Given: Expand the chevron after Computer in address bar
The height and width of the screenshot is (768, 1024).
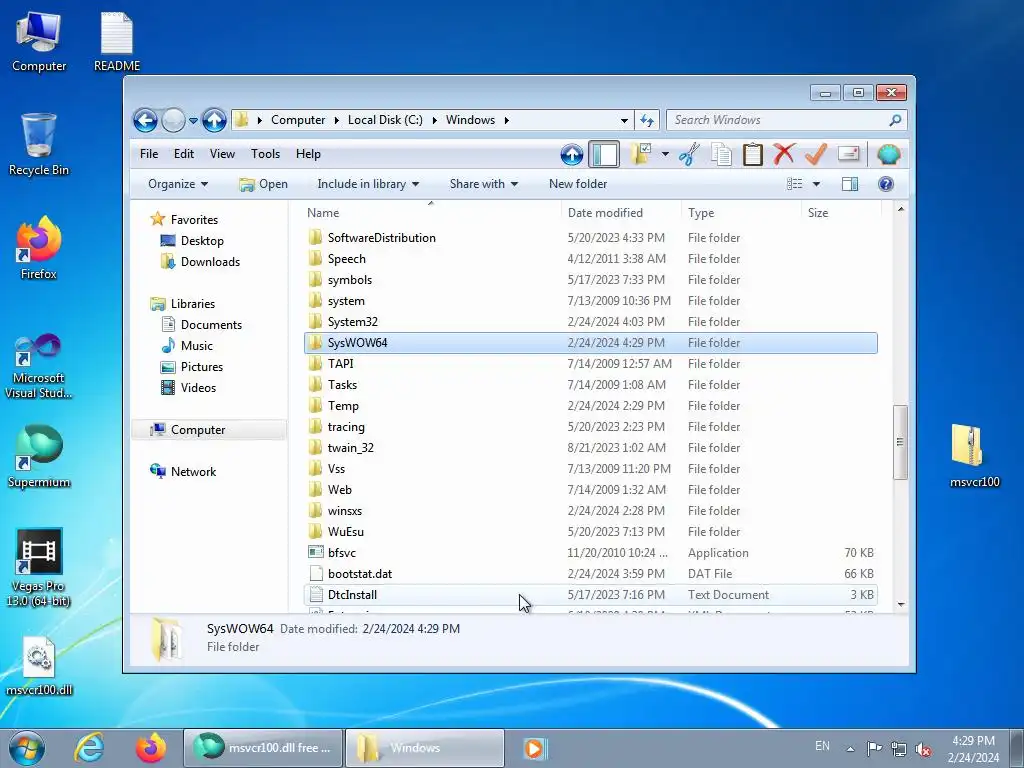Looking at the screenshot, I should (336, 120).
